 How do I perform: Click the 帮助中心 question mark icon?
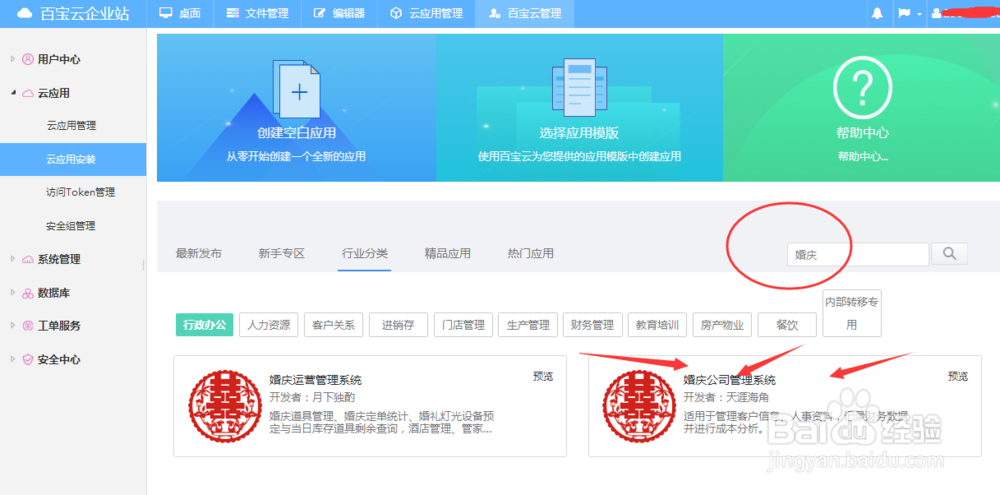[862, 87]
